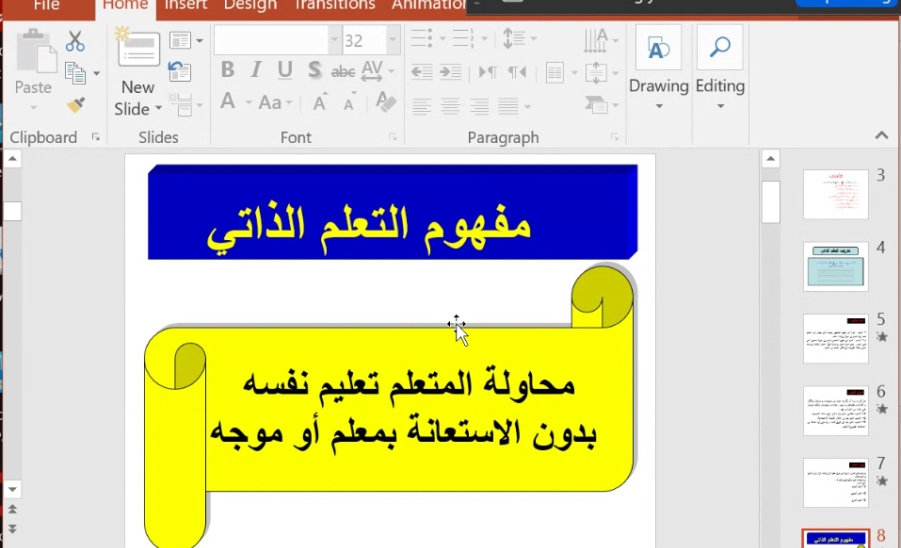Toggle Underline formatting
Image resolution: width=901 pixels, height=548 pixels.
(284, 70)
